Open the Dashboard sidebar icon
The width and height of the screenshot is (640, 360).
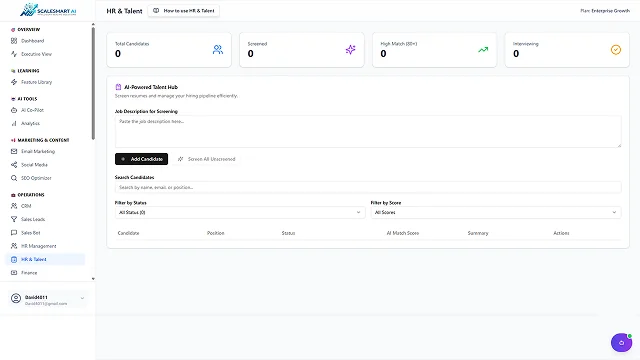14,41
